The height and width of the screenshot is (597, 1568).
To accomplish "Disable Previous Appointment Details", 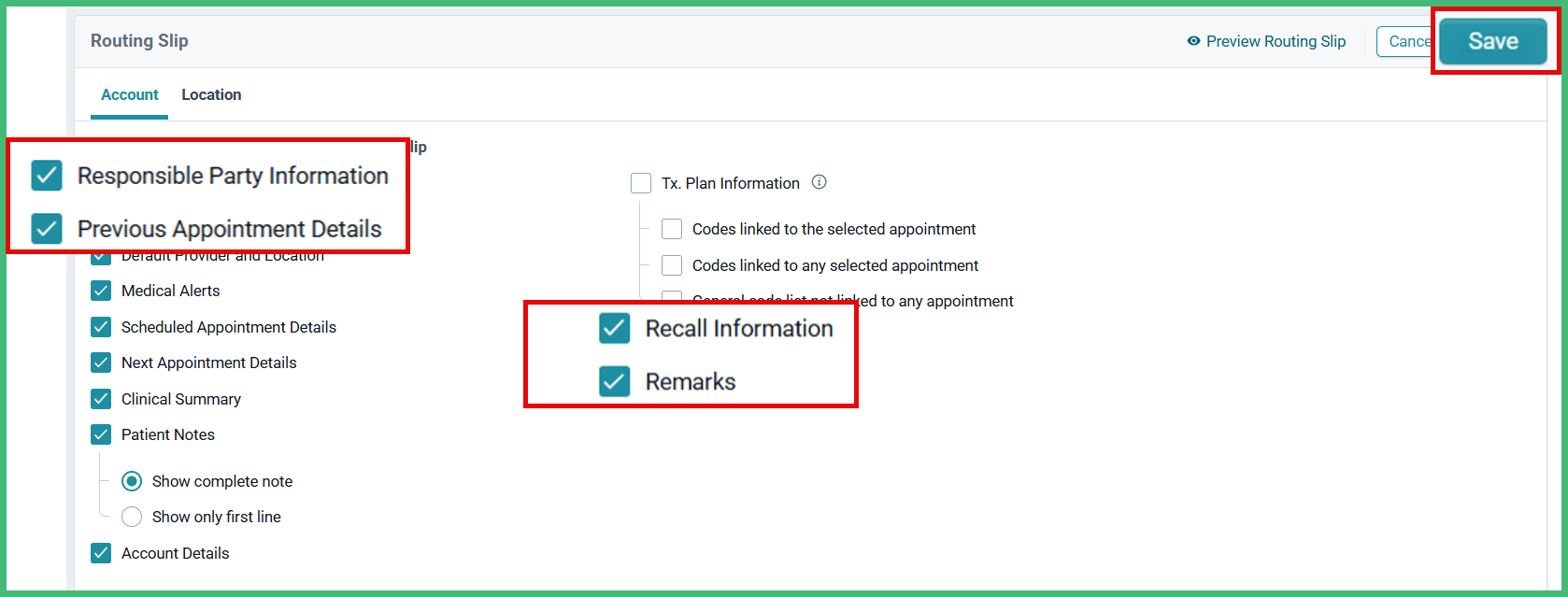I will tap(46, 229).
